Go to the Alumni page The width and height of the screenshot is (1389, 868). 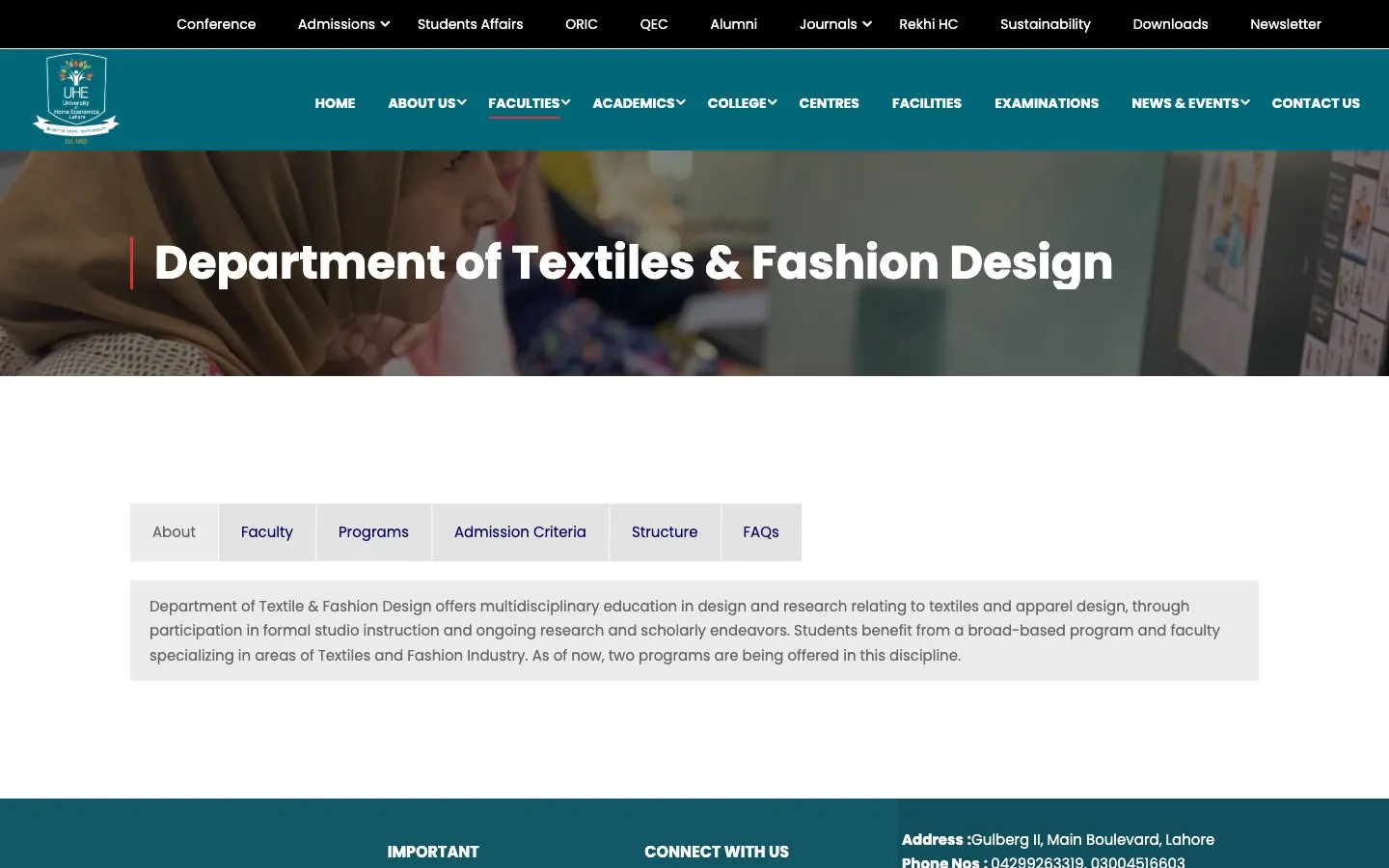(734, 24)
